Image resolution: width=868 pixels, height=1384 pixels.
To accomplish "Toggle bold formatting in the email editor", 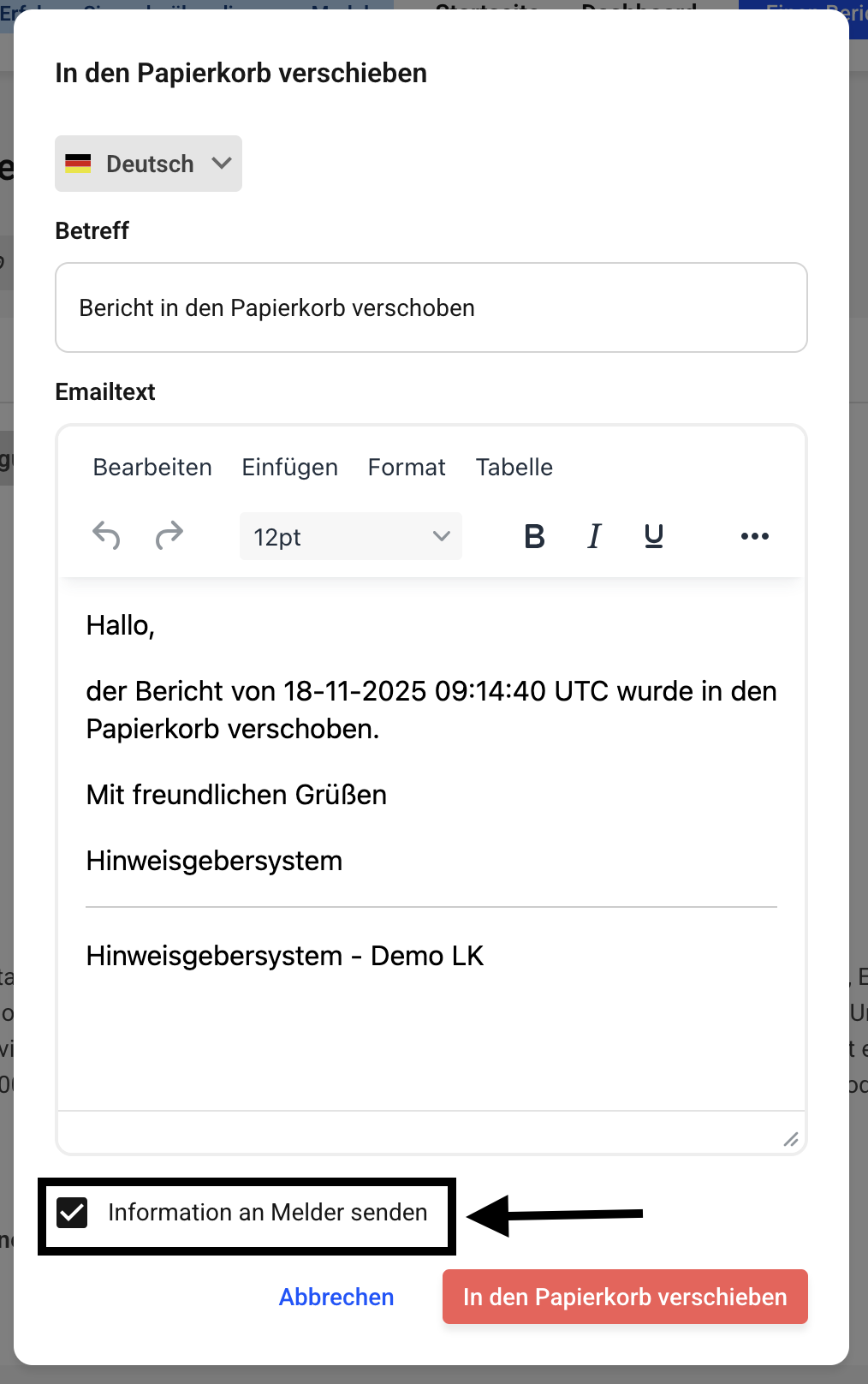I will (x=534, y=536).
